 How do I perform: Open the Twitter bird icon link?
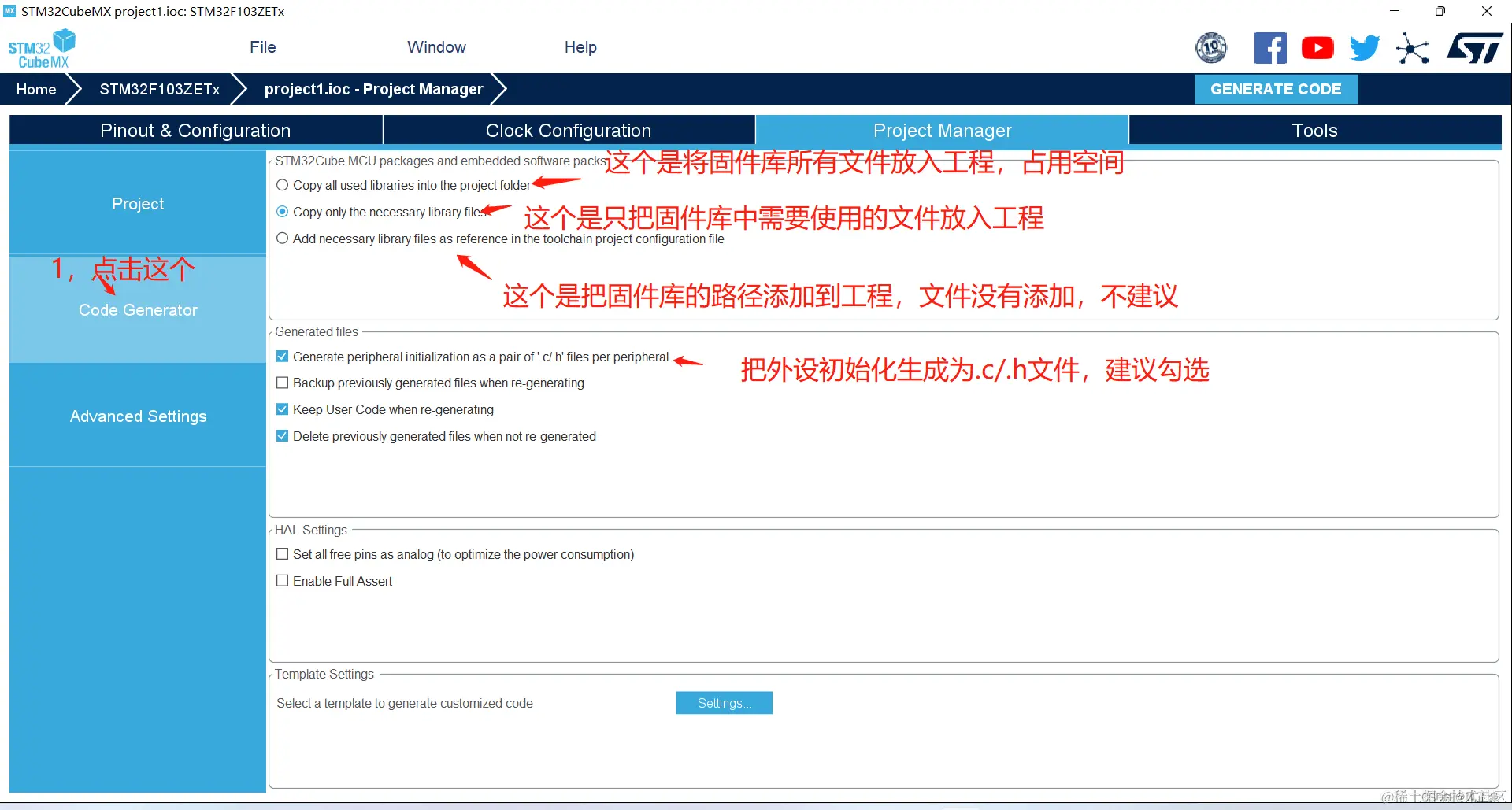click(1365, 48)
